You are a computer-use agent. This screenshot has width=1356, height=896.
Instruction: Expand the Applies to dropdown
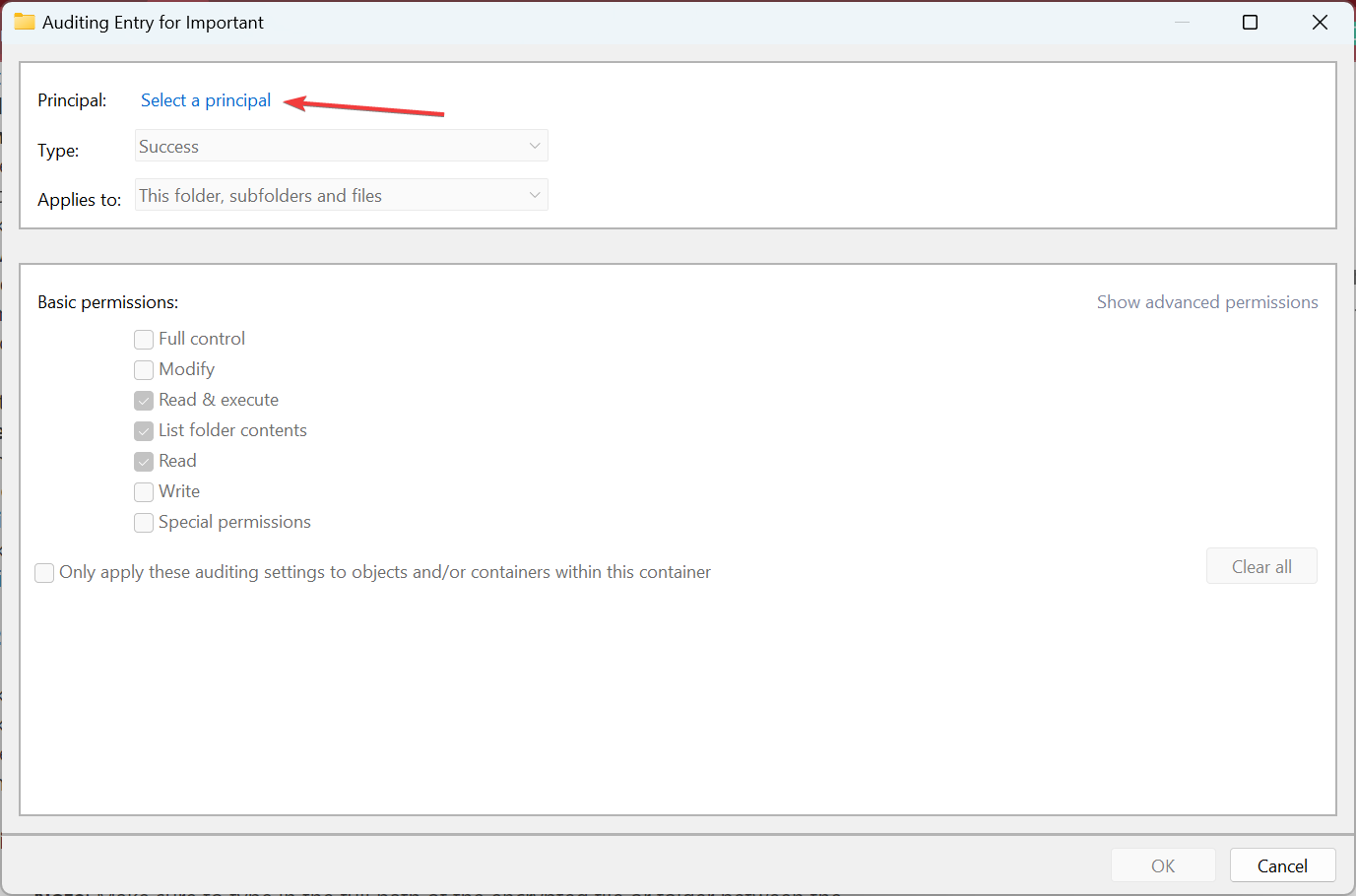click(x=341, y=195)
